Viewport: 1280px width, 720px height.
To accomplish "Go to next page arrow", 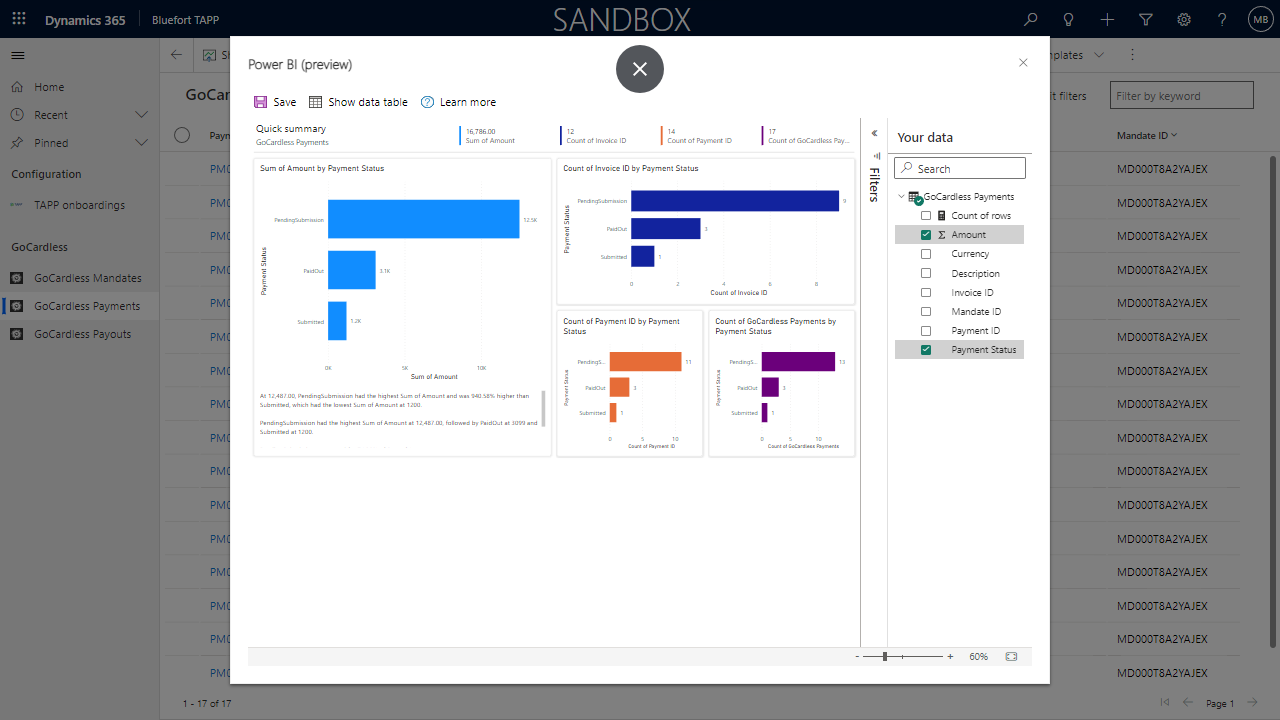I will tap(1251, 703).
